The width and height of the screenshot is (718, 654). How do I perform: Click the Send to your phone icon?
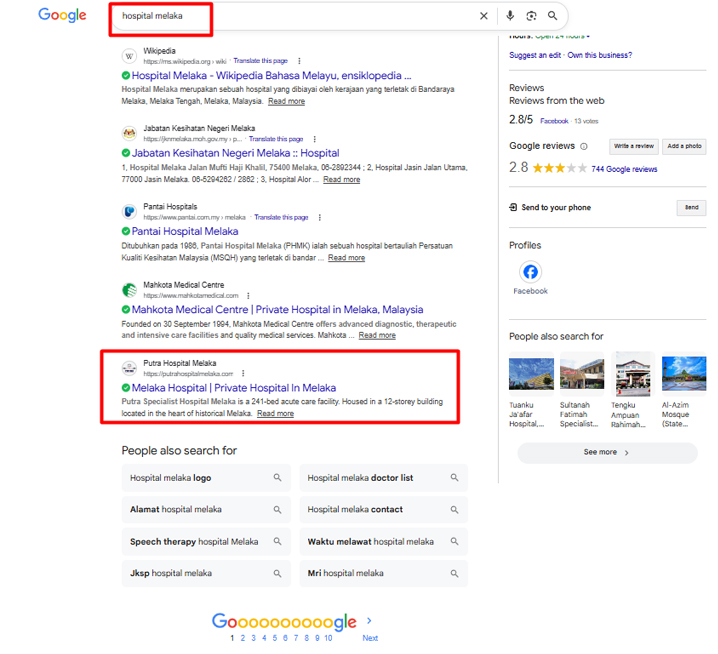tap(513, 207)
